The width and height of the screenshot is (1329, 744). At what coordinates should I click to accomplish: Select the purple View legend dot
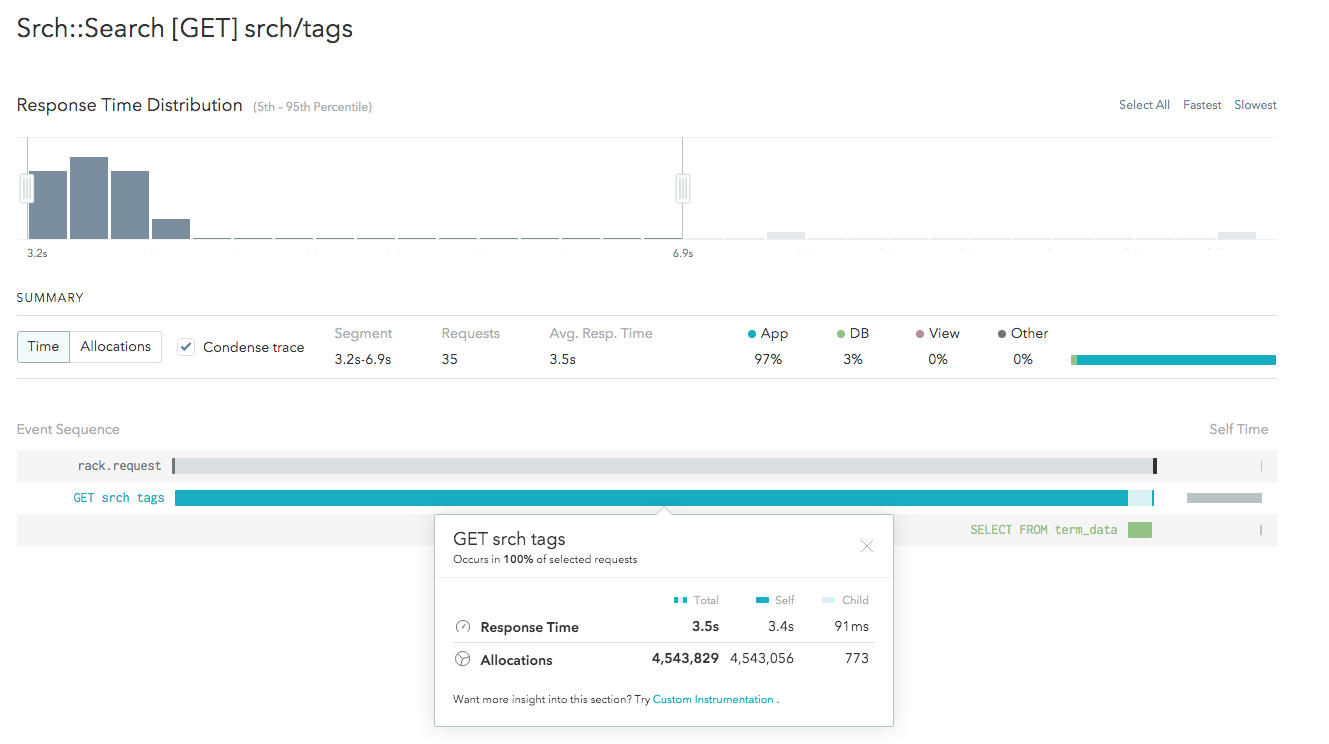pyautogui.click(x=920, y=333)
